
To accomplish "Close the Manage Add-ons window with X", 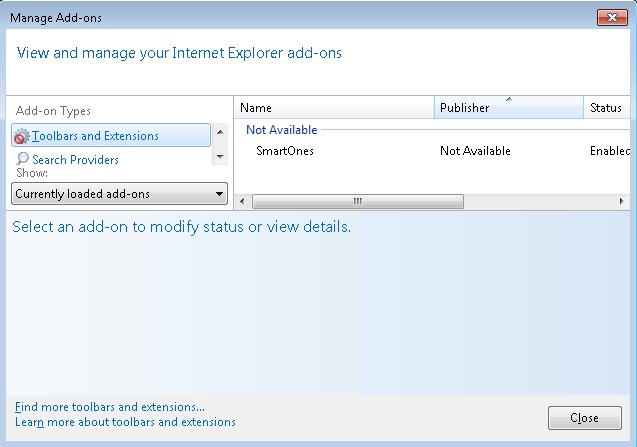I will 612,17.
